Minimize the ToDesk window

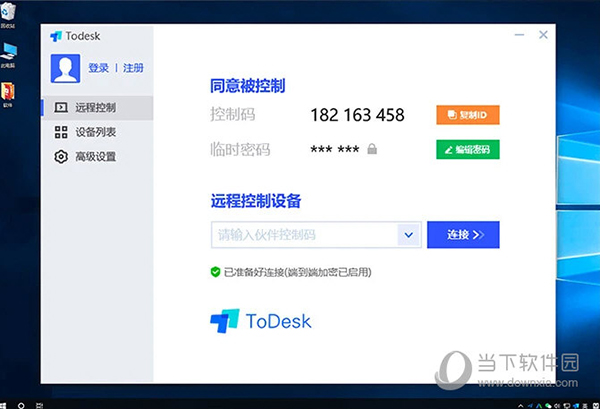coord(519,35)
